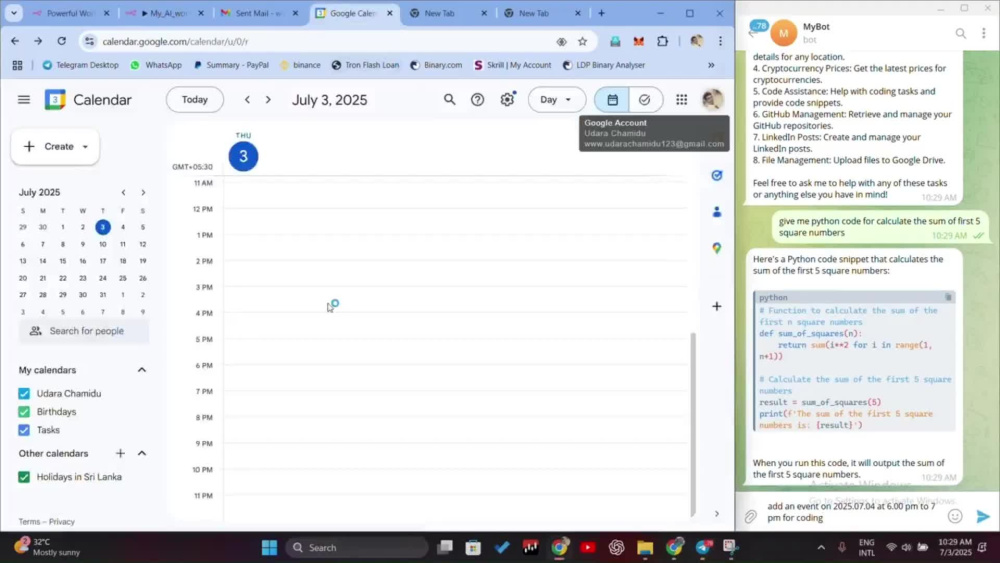Toggle Udara Chamidu calendar checkbox
The height and width of the screenshot is (563, 1000).
click(x=24, y=393)
